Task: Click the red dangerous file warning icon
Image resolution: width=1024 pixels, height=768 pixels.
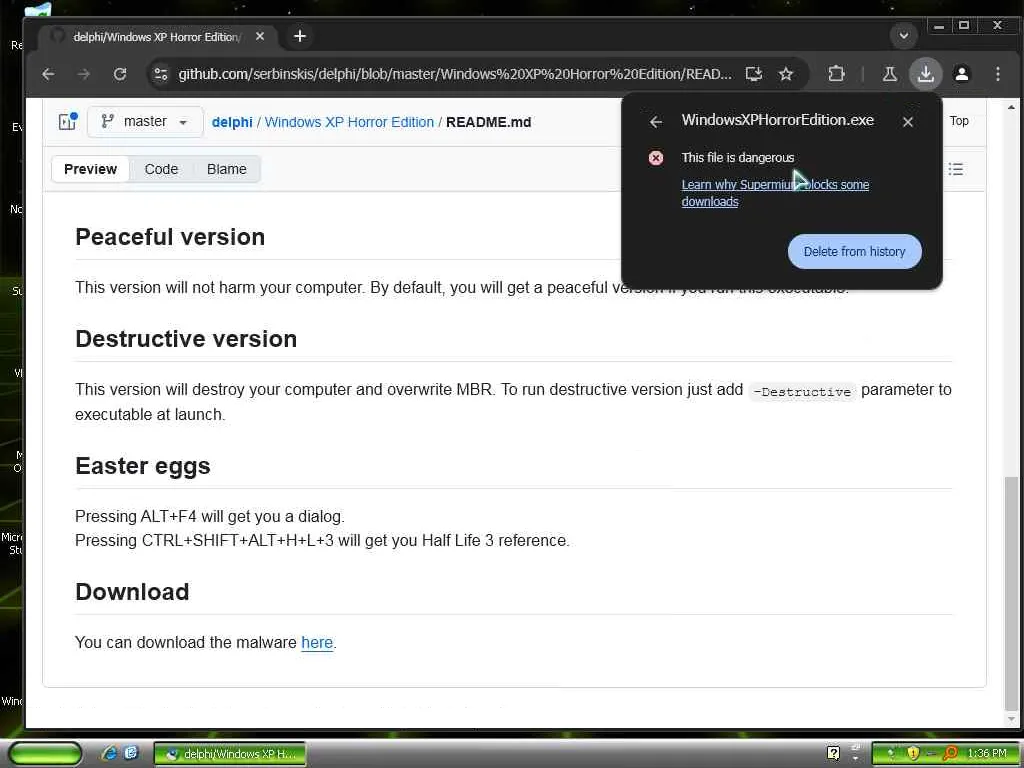Action: pyautogui.click(x=656, y=158)
